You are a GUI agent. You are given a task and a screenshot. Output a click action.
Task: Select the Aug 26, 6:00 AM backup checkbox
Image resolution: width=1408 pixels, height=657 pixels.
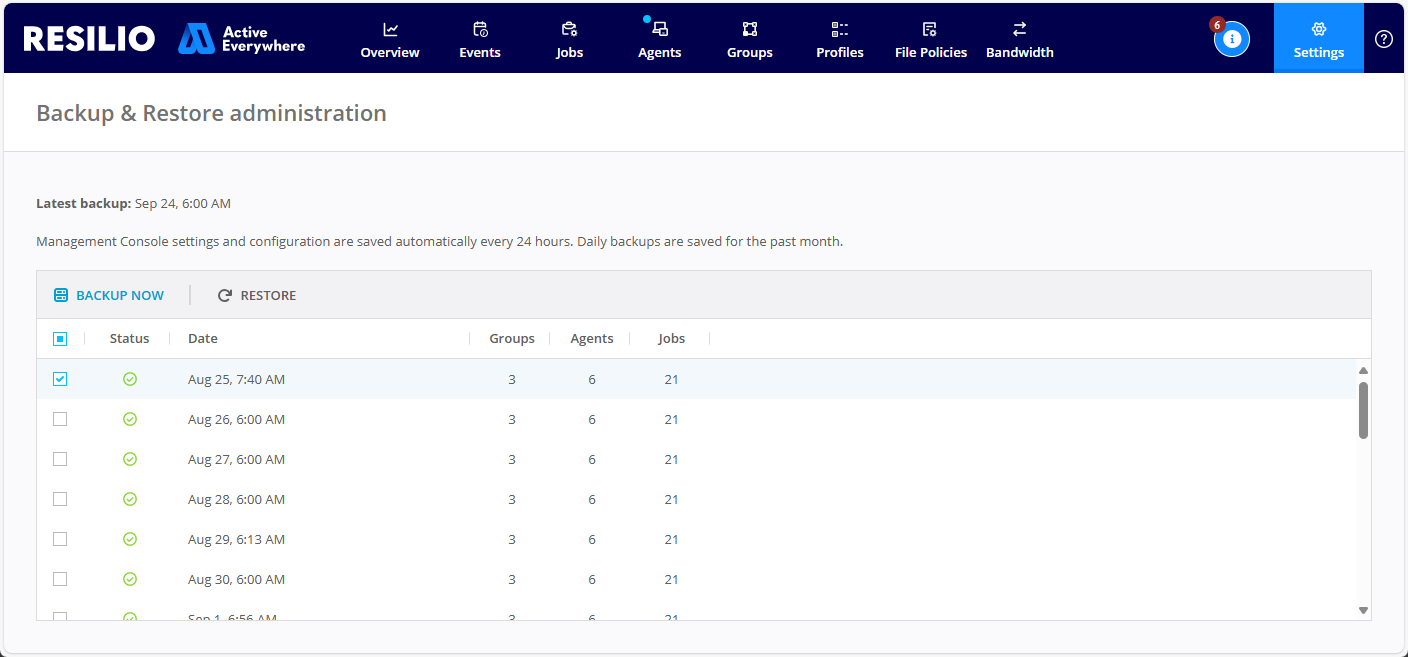(60, 419)
